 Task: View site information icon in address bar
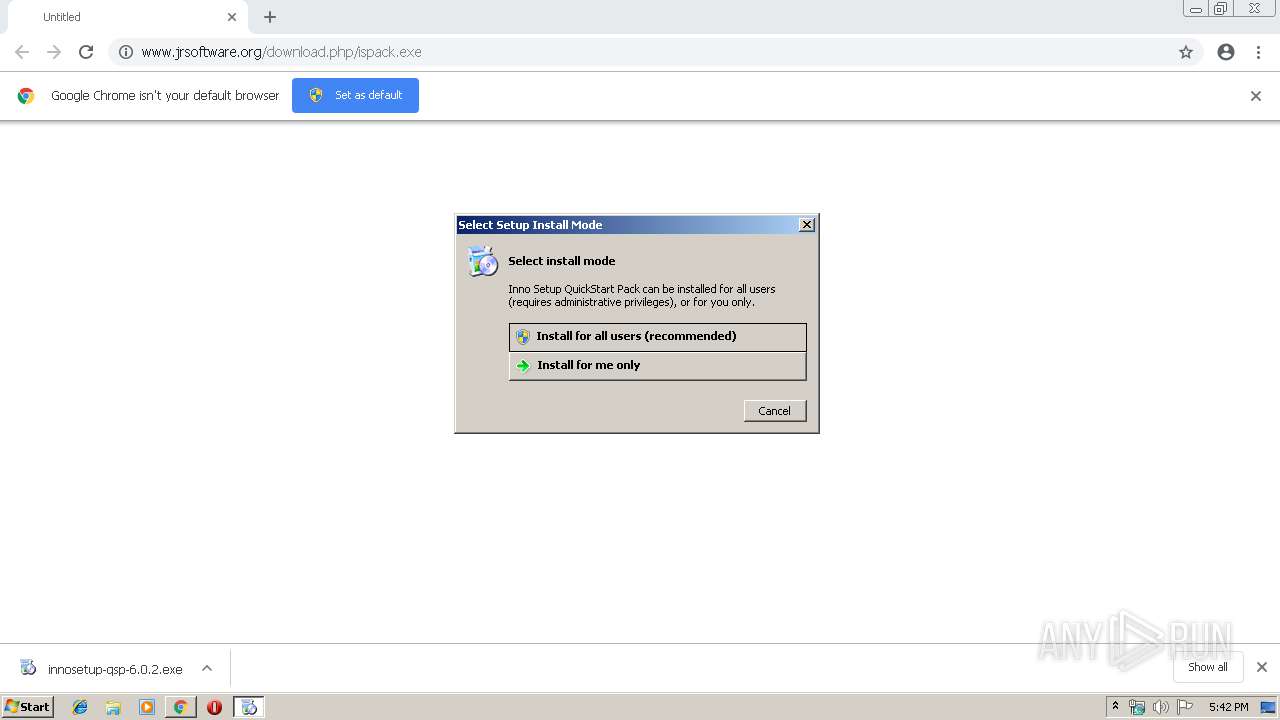click(x=126, y=52)
